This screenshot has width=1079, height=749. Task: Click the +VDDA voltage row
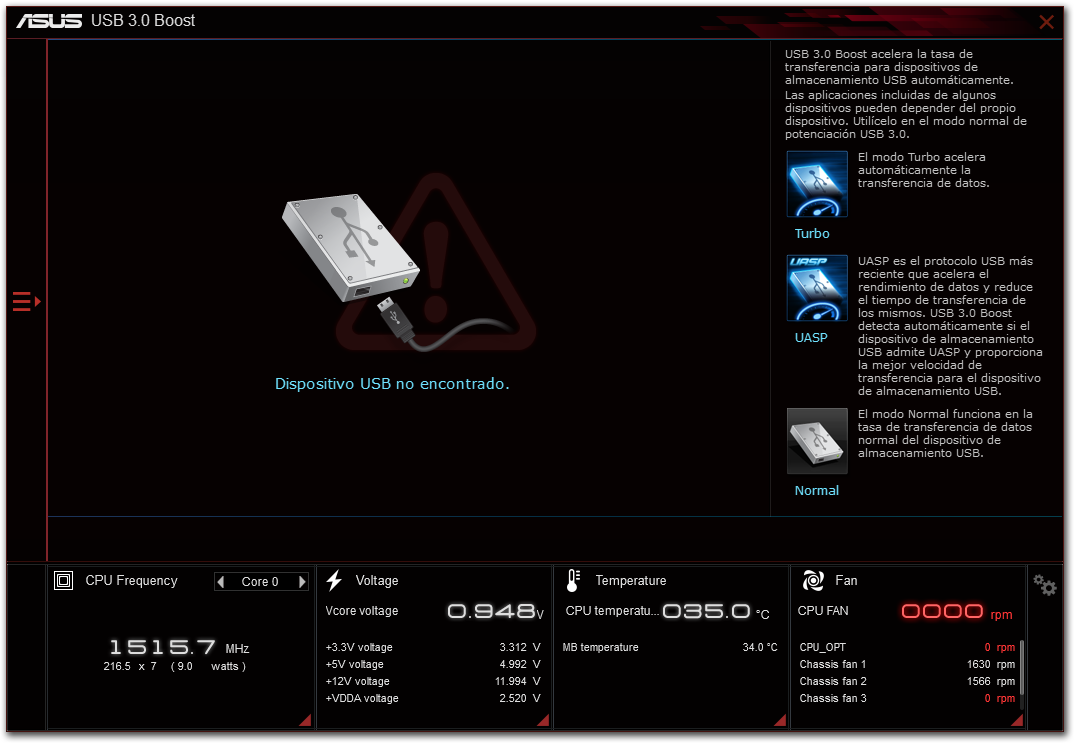tap(434, 698)
